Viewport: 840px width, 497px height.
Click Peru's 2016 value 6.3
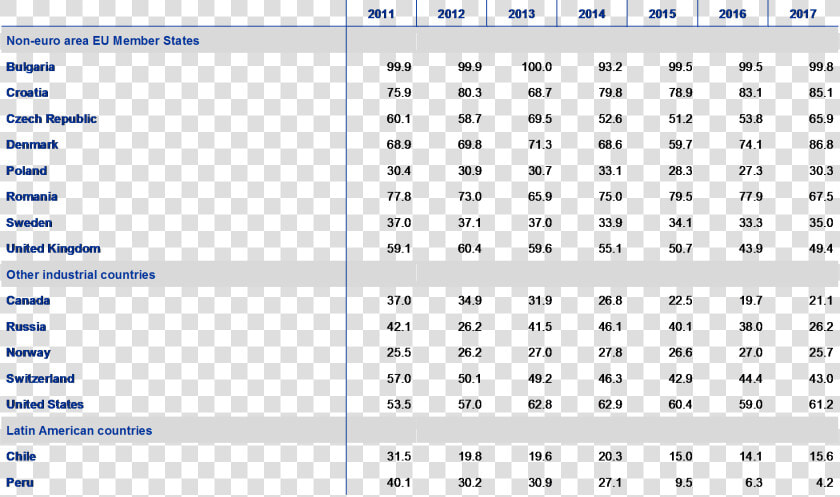coord(754,483)
